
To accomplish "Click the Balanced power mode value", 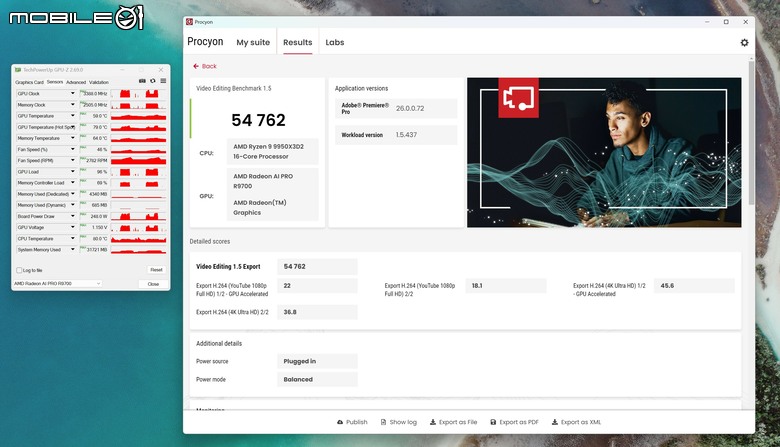I will coord(317,379).
